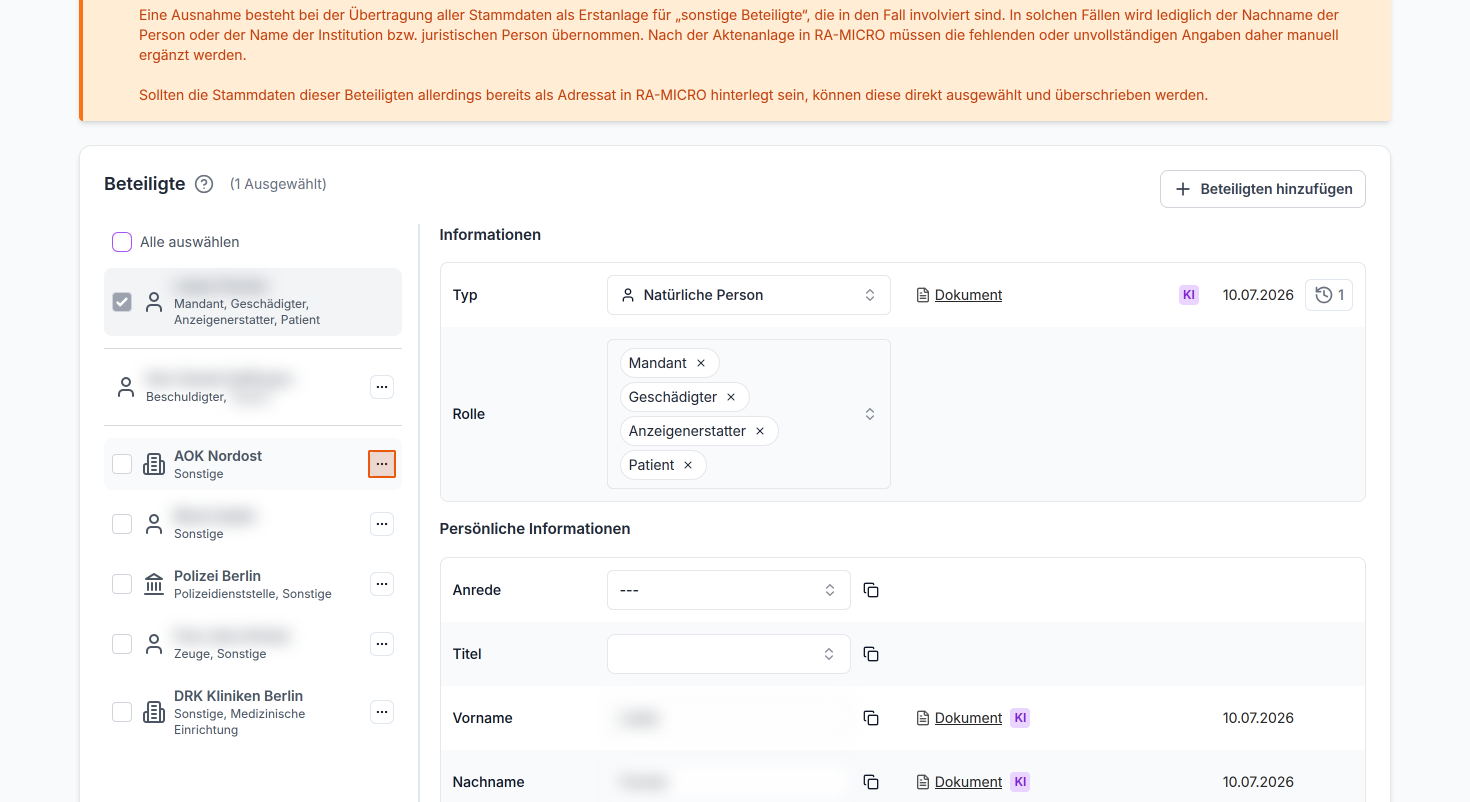Viewport: 1470px width, 802px height.
Task: Open history icon beside the Typ date
Action: click(x=1329, y=295)
